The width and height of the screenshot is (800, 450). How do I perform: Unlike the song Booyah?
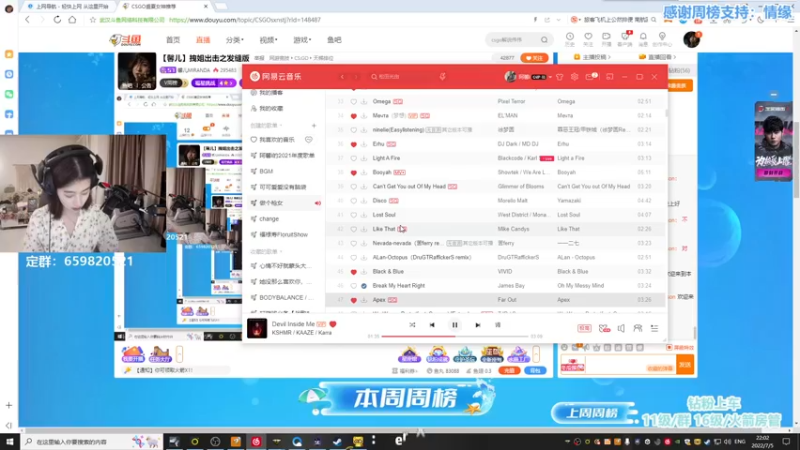pyautogui.click(x=354, y=173)
